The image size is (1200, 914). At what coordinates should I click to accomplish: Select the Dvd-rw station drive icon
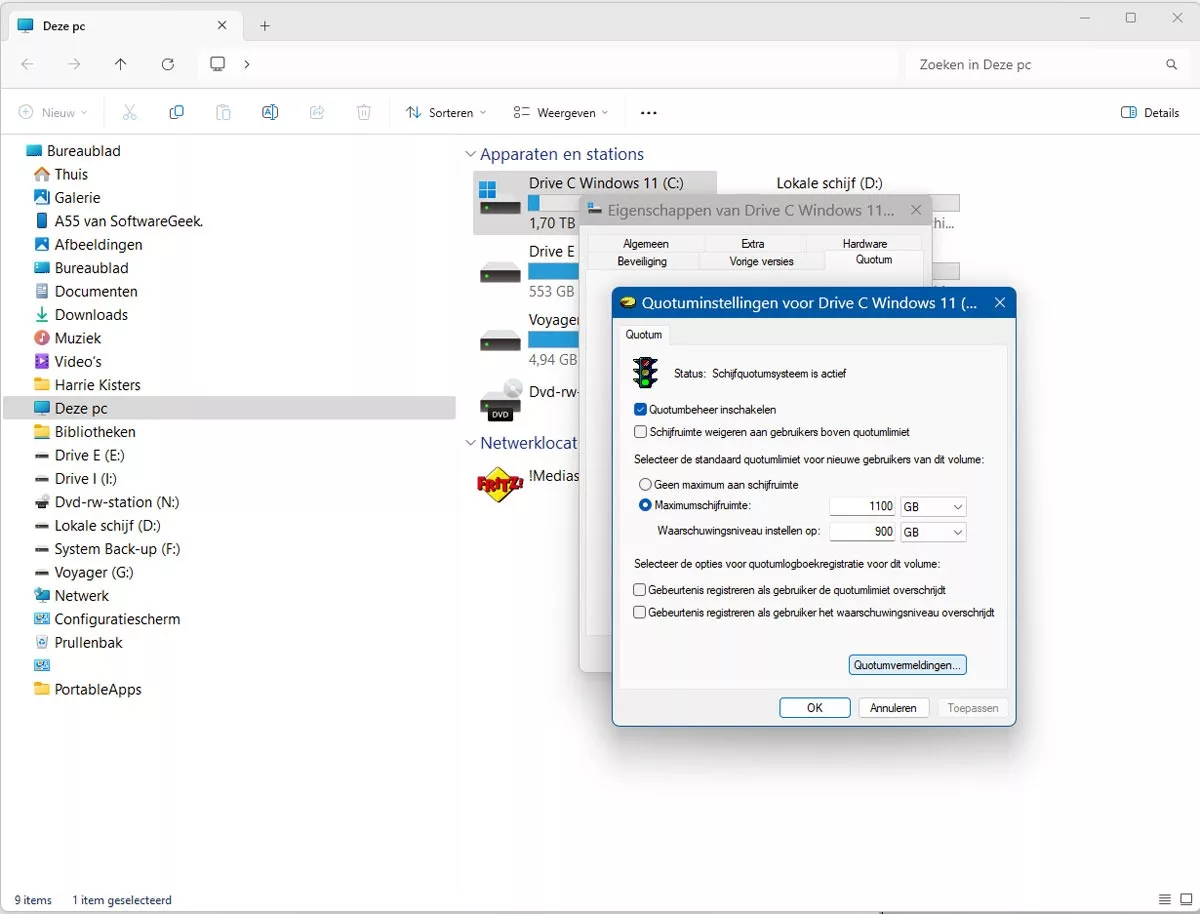pos(500,399)
